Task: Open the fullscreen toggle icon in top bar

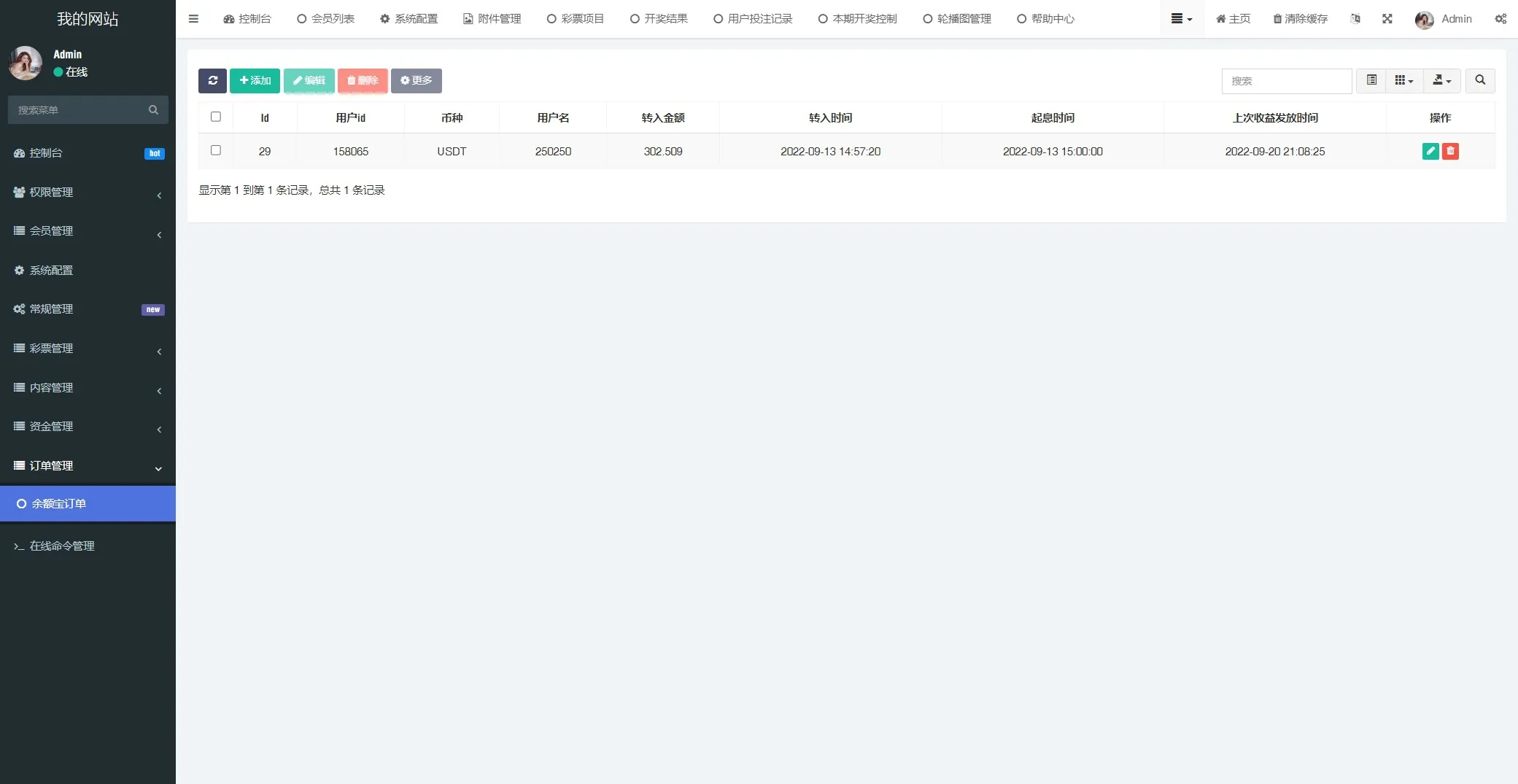Action: coord(1387,19)
